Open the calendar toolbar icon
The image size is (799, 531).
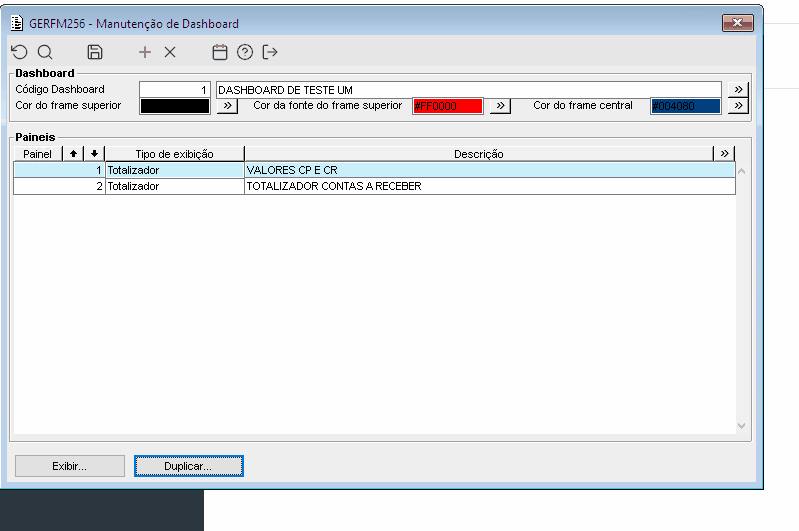[220, 52]
